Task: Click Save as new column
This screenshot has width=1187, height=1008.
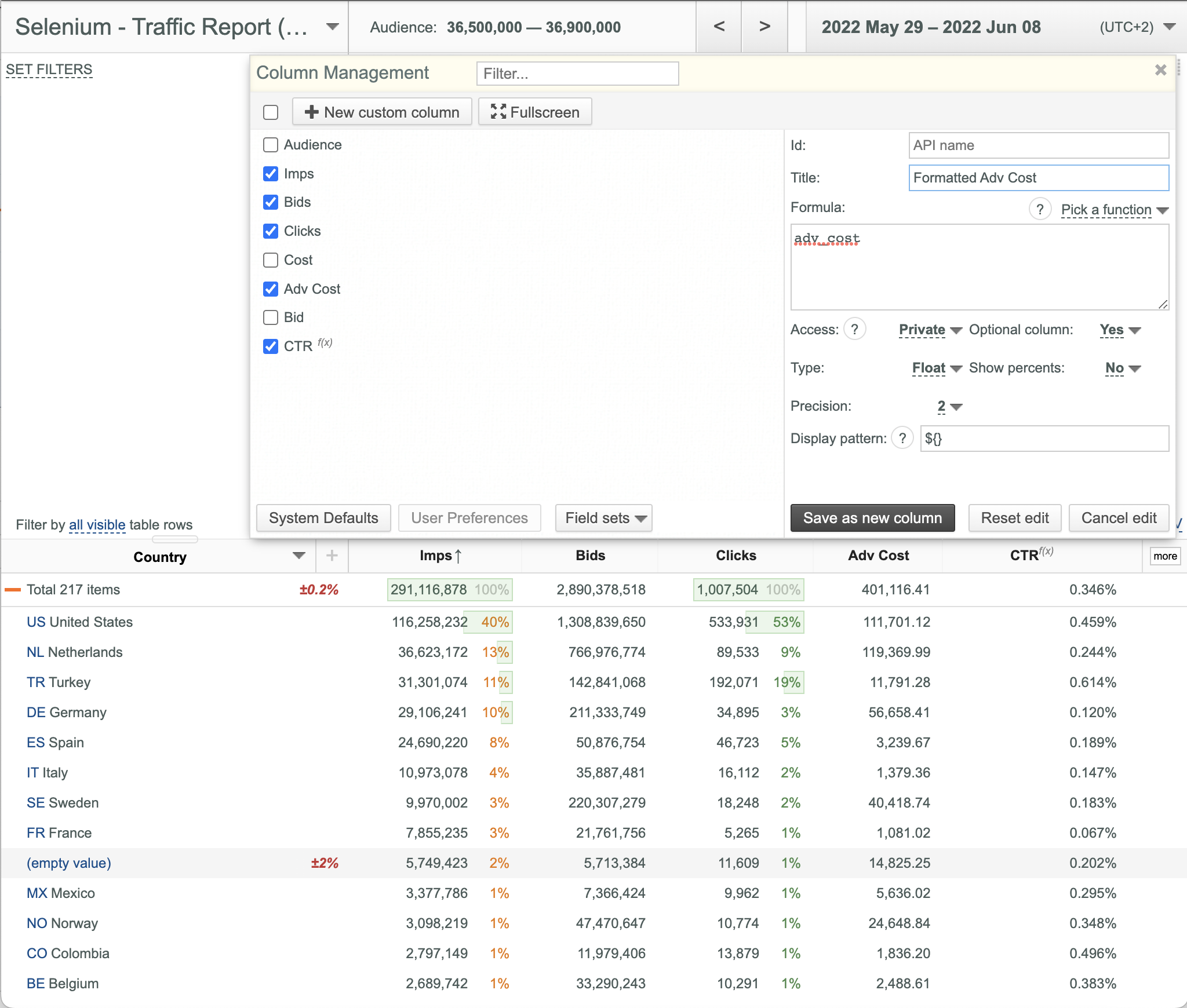Action: 873,518
